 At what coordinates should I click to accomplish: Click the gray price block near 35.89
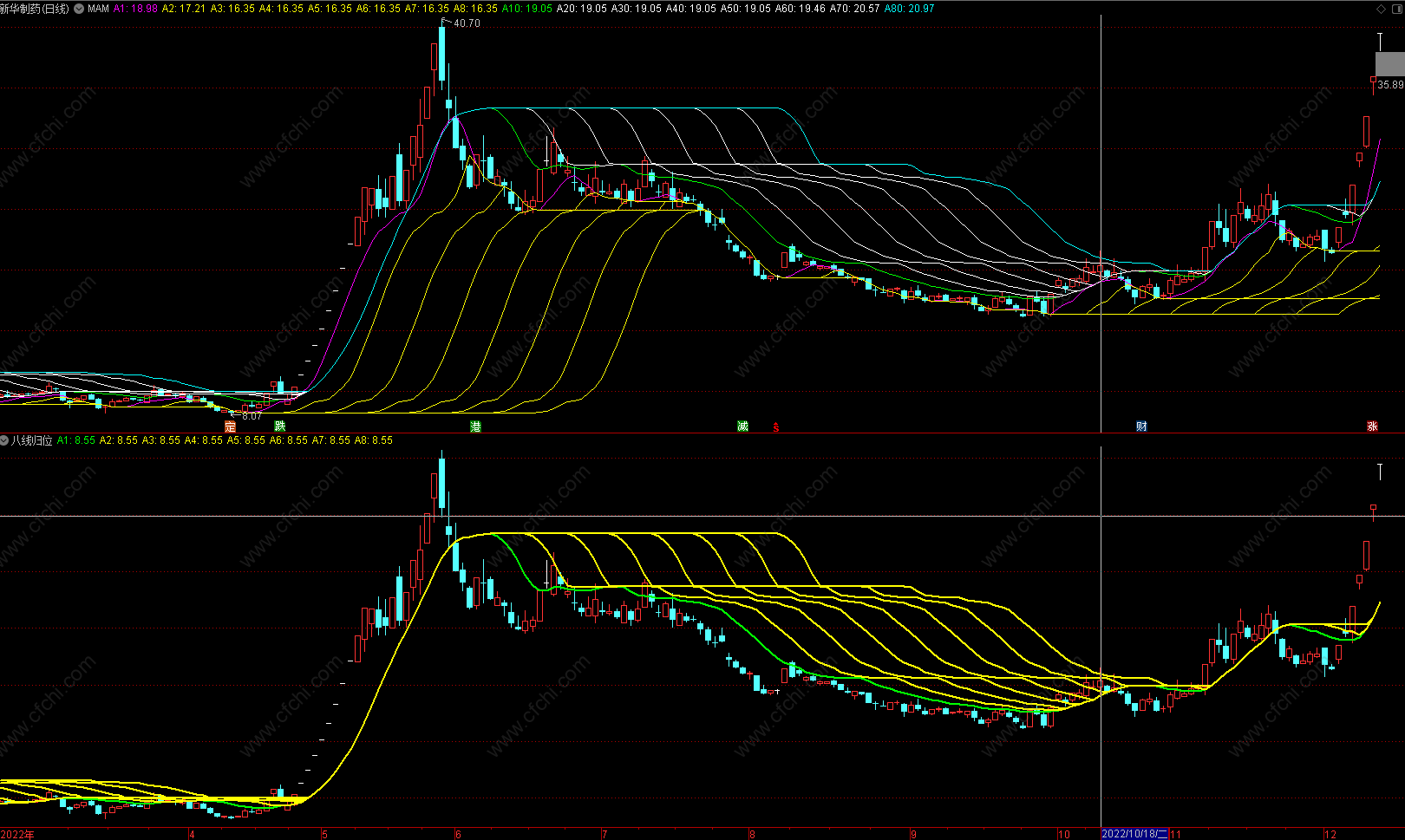coord(1389,63)
